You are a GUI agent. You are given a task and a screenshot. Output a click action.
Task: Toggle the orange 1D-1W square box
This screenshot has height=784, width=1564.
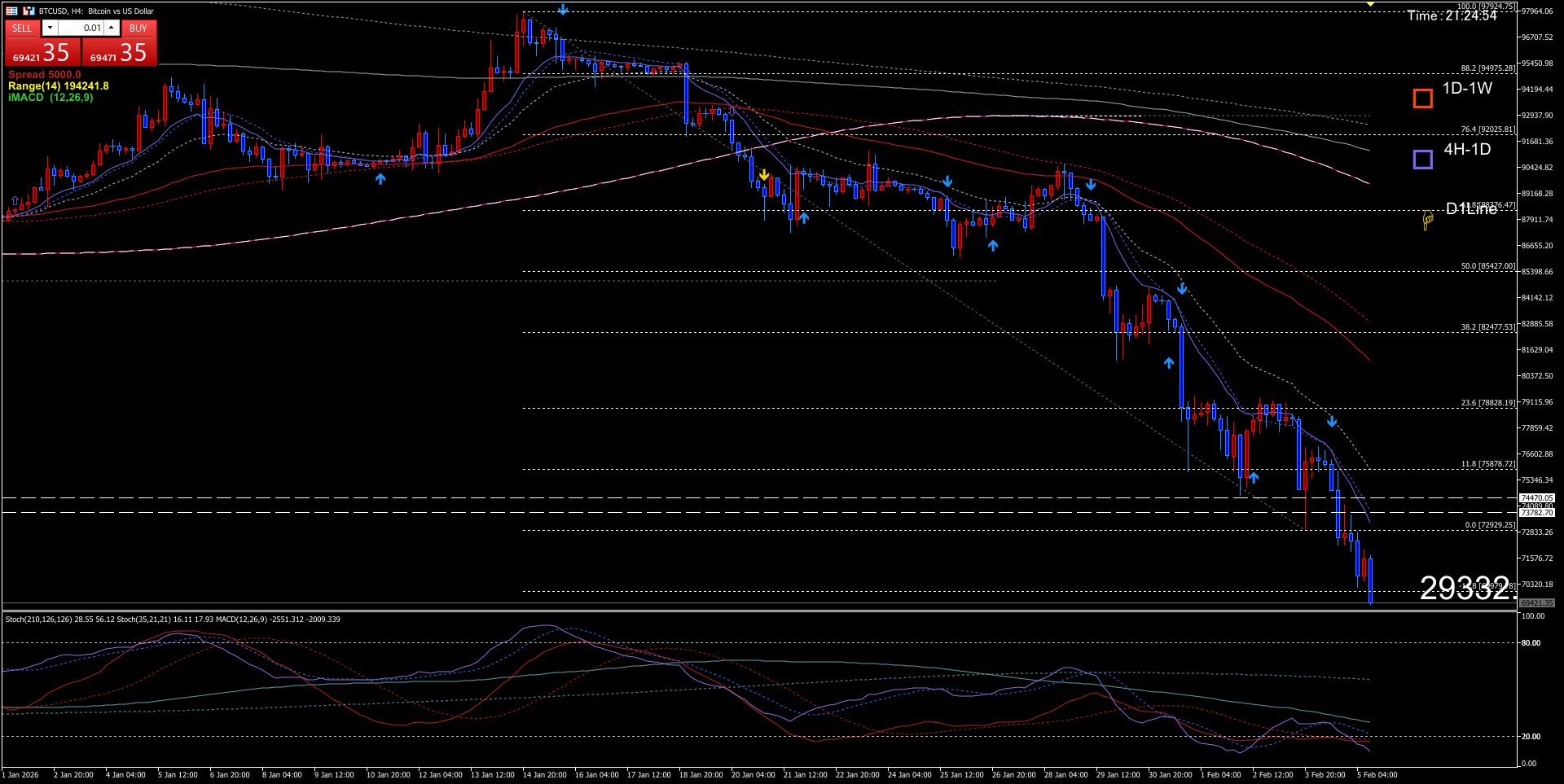(1422, 99)
